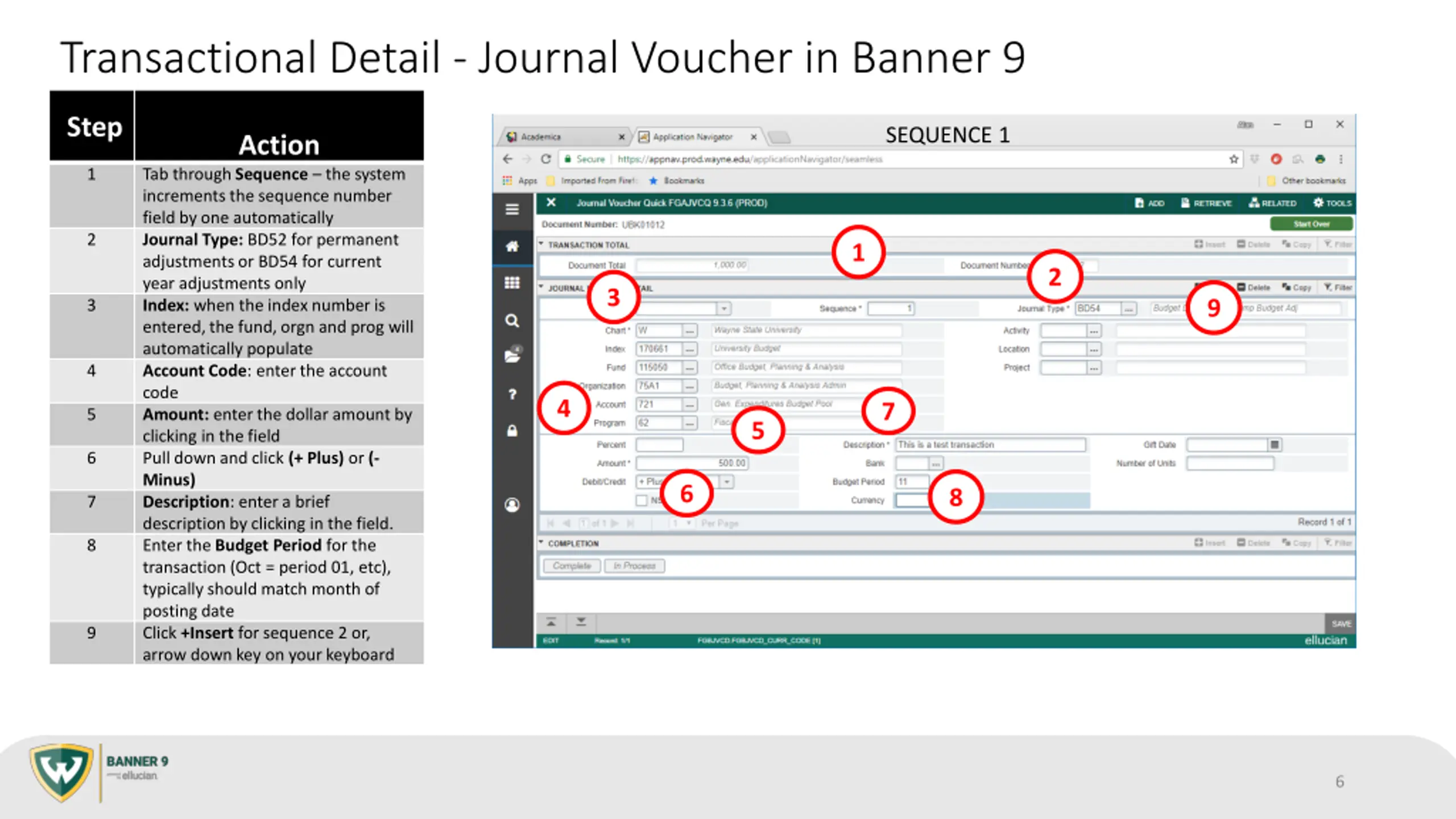Reload the page with browser refresh icon
This screenshot has width=1456, height=819.
[x=545, y=159]
